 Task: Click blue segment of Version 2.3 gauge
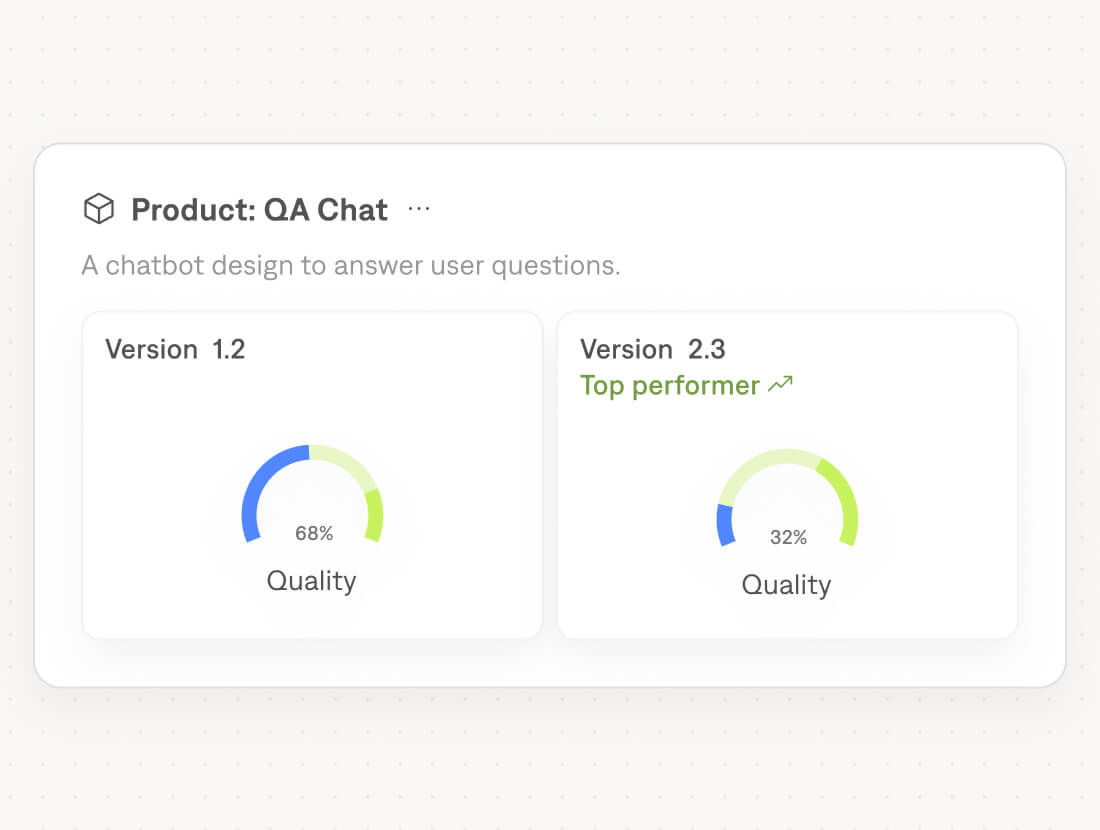coord(725,525)
